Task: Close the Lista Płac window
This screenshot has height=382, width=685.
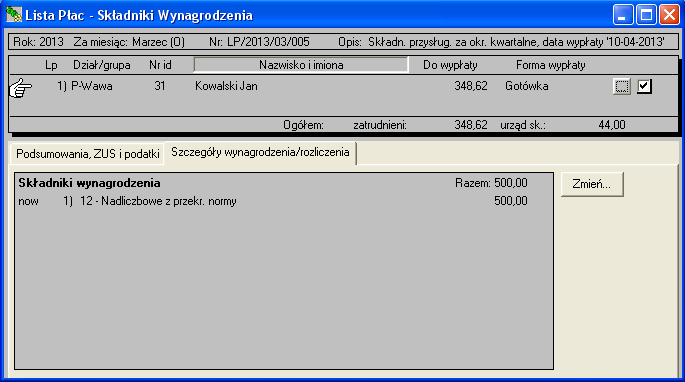Action: click(x=669, y=15)
